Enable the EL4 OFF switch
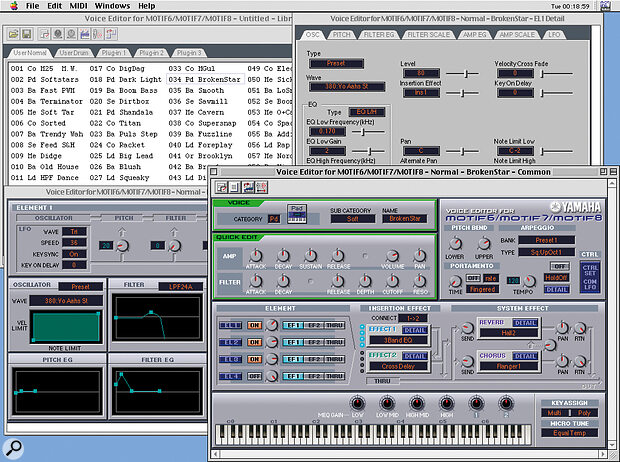This screenshot has height=462, width=620. point(255,376)
